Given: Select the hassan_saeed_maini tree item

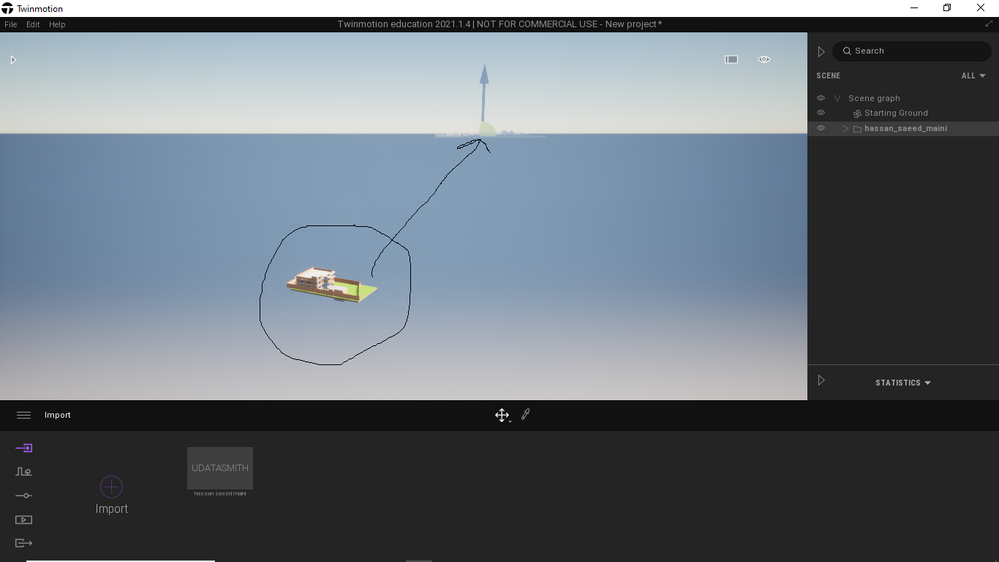Looking at the screenshot, I should 905,128.
